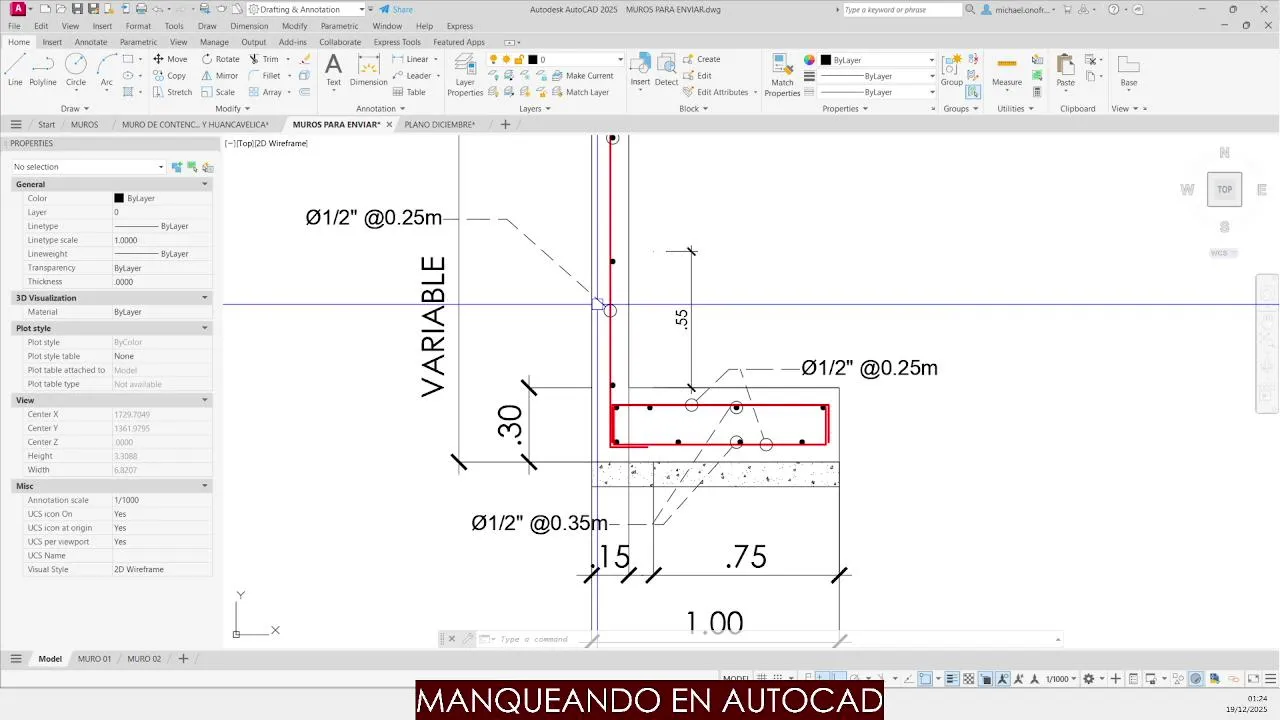Click the Move tool in Modify
This screenshot has width=1280, height=720.
pos(170,59)
